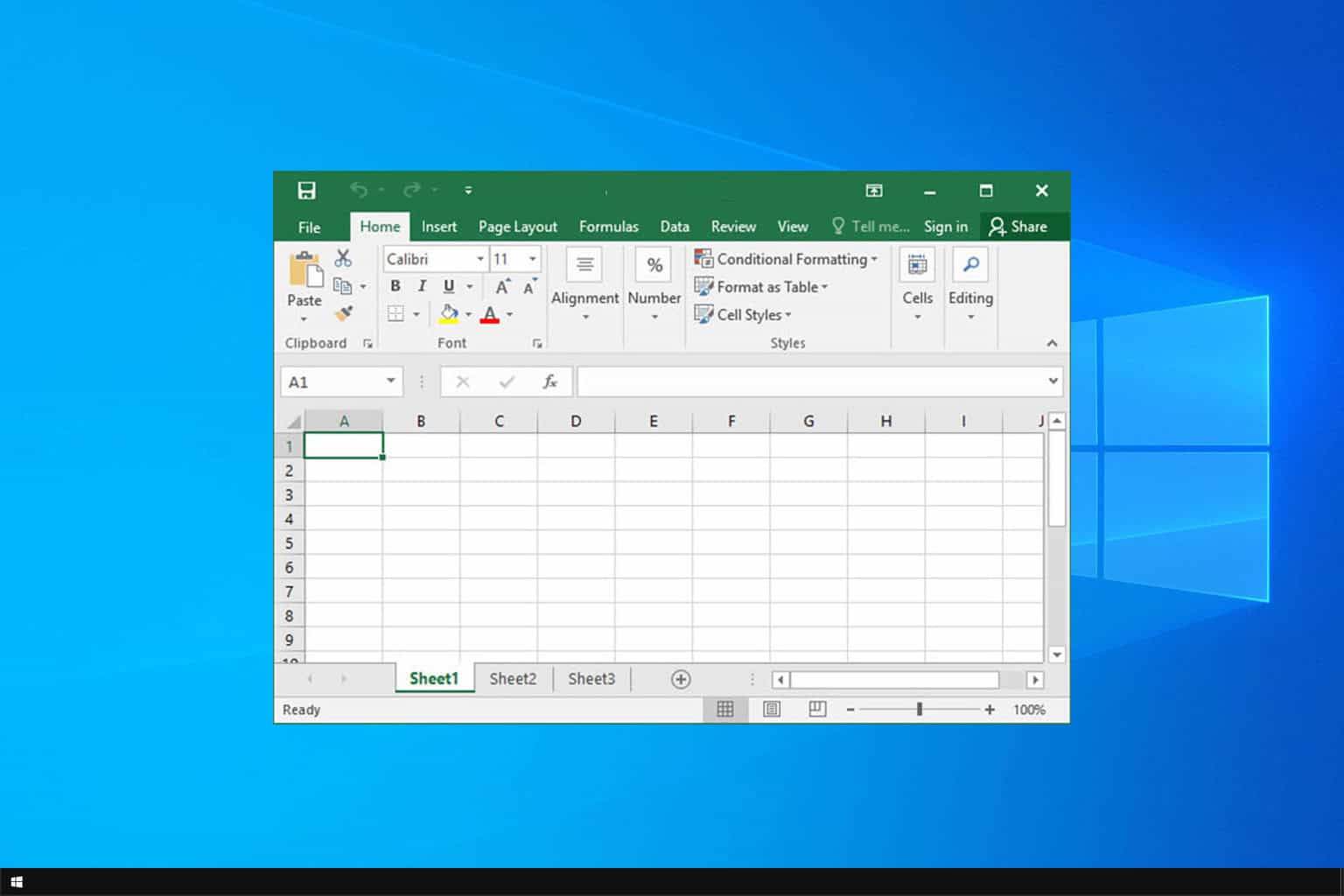Click the zoom slider handle
The height and width of the screenshot is (896, 1344).
pyautogui.click(x=919, y=710)
